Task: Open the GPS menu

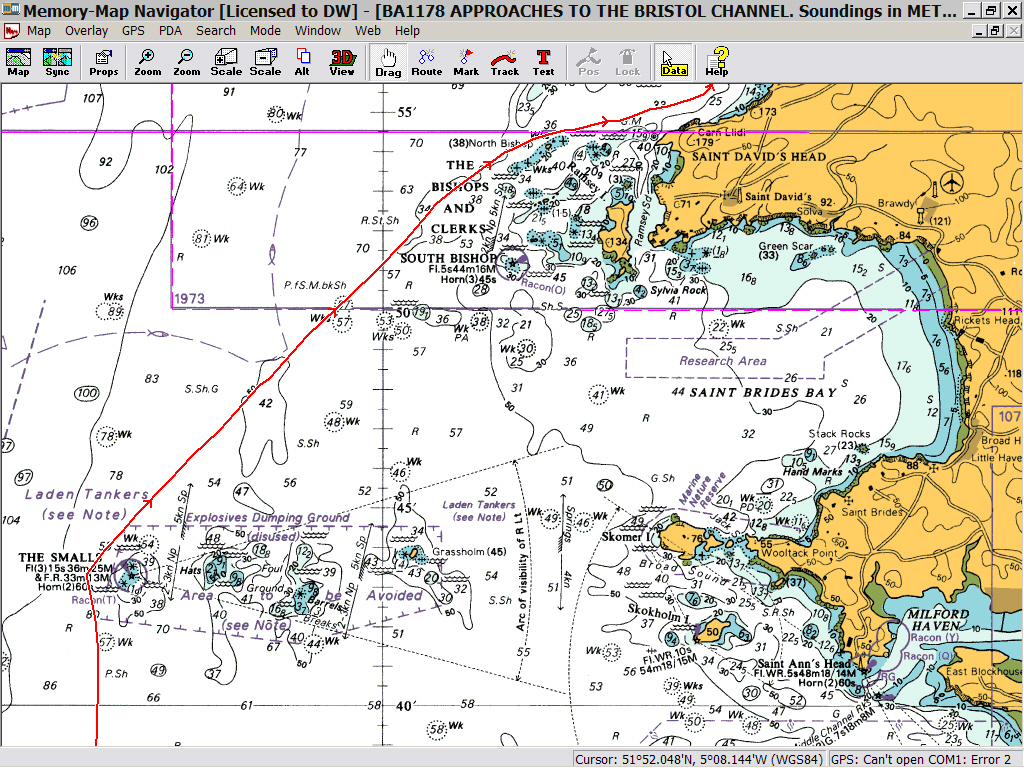Action: click(133, 31)
